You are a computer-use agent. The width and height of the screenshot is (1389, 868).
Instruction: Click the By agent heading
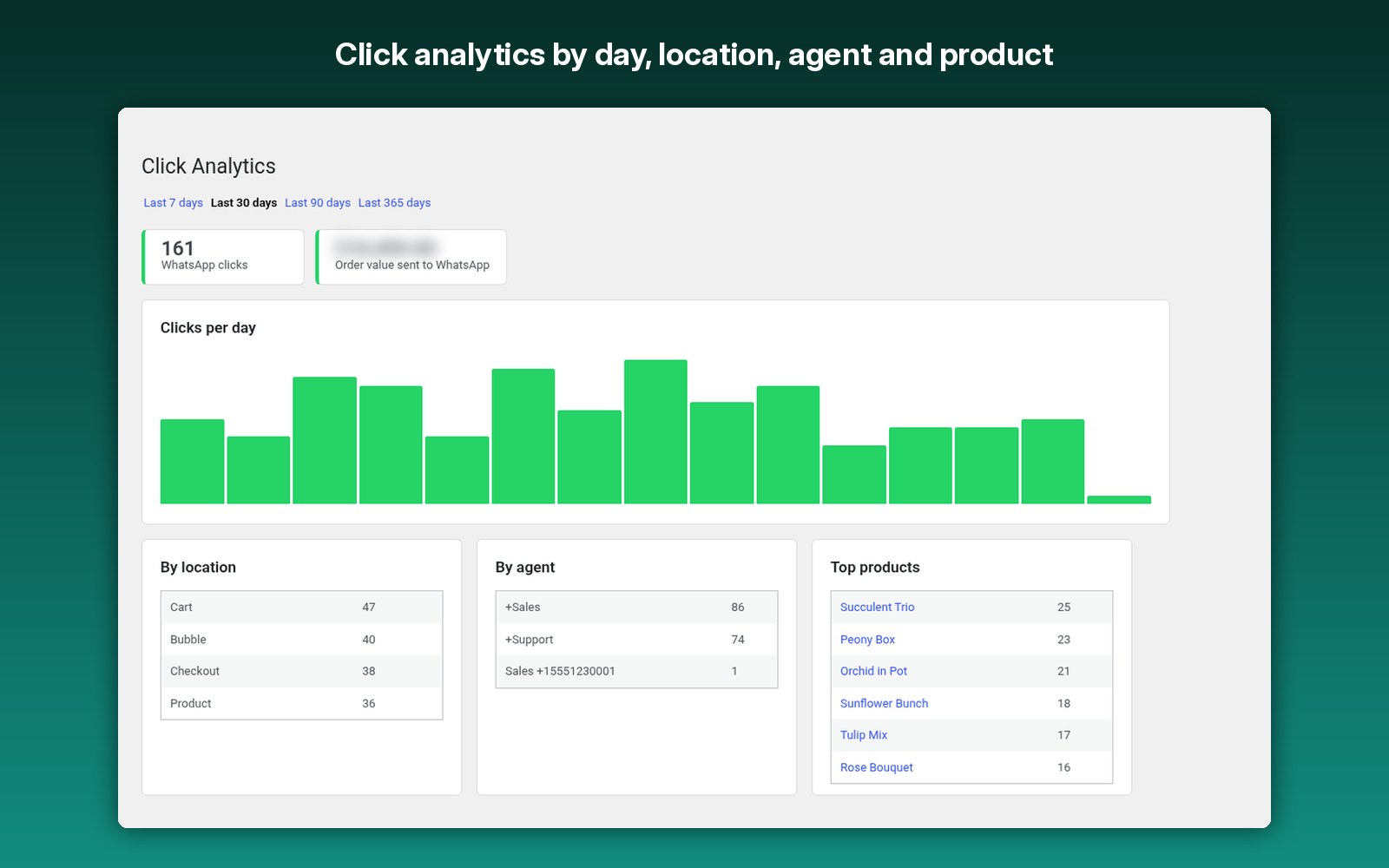(525, 568)
